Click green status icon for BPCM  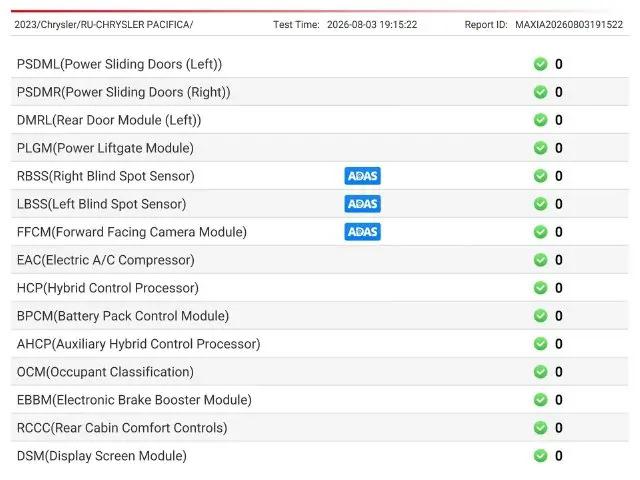(x=540, y=316)
